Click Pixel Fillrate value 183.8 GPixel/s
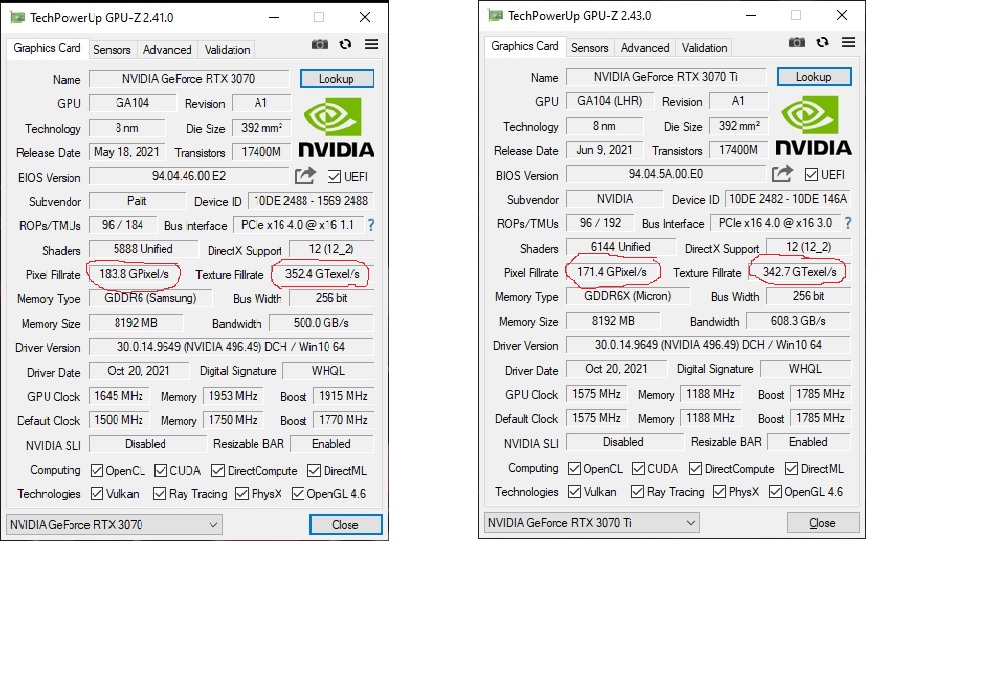This screenshot has height=699, width=1000. click(x=134, y=274)
